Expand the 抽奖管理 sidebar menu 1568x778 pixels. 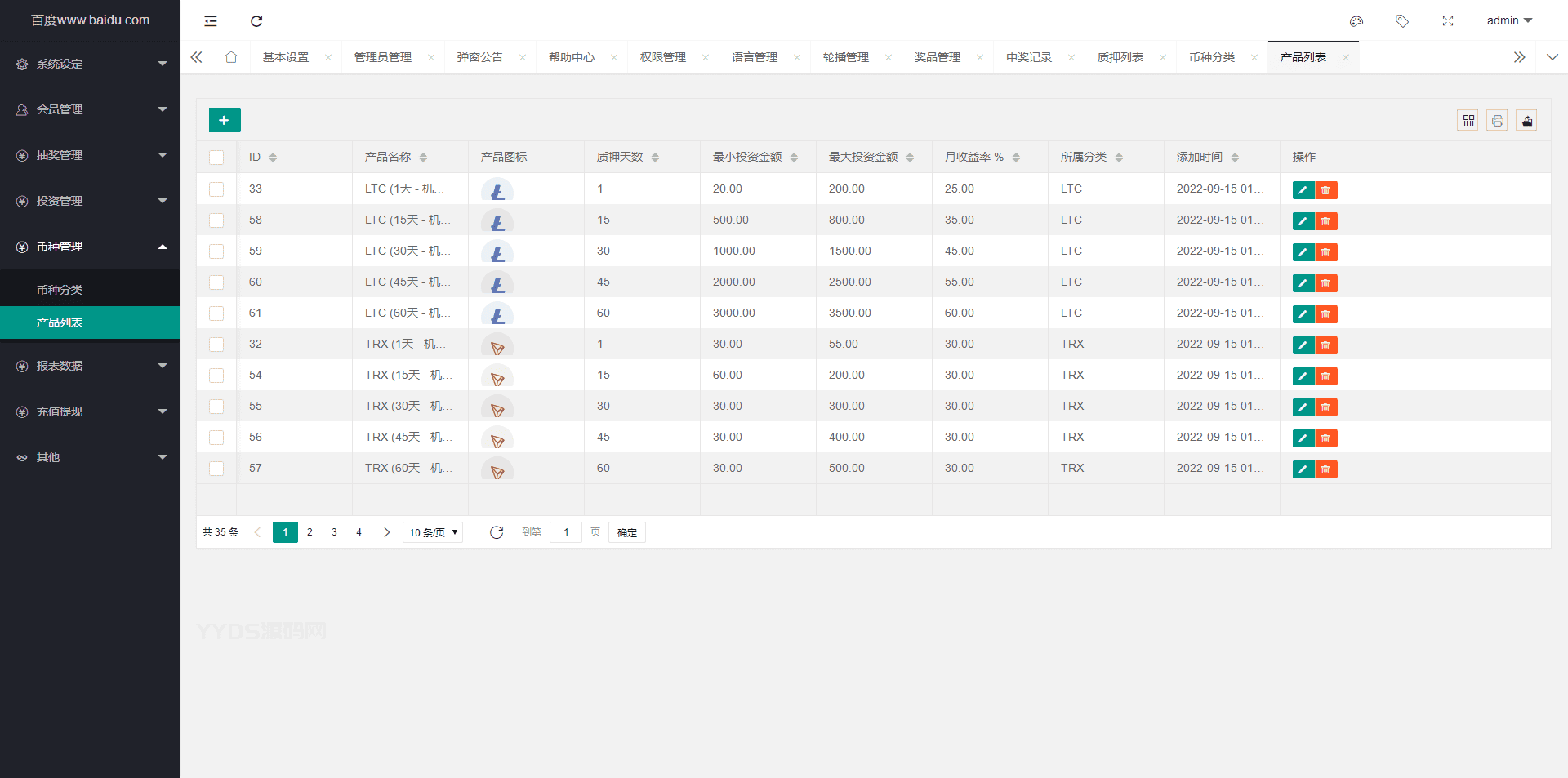[x=90, y=155]
